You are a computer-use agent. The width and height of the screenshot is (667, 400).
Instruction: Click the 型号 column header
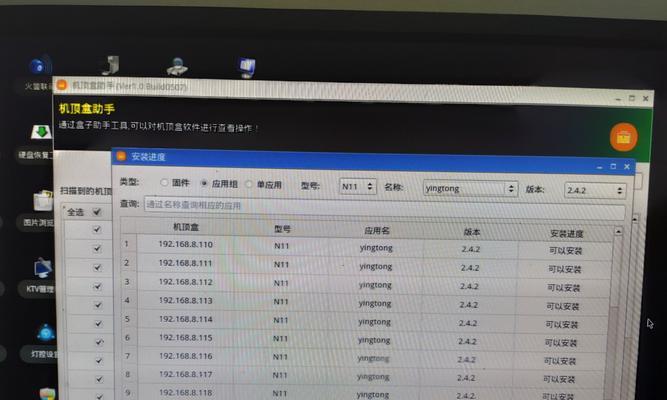(x=282, y=229)
